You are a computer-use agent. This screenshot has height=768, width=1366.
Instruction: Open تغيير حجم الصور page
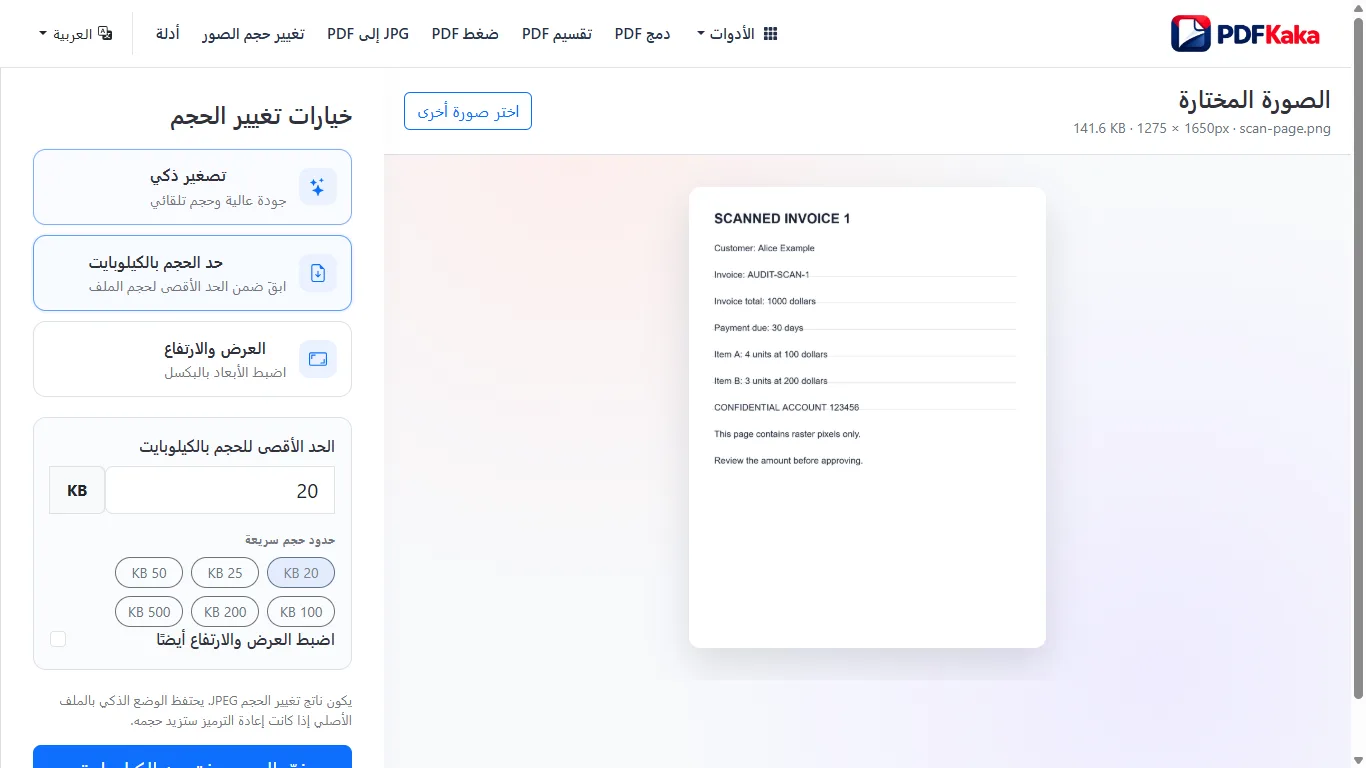point(253,34)
